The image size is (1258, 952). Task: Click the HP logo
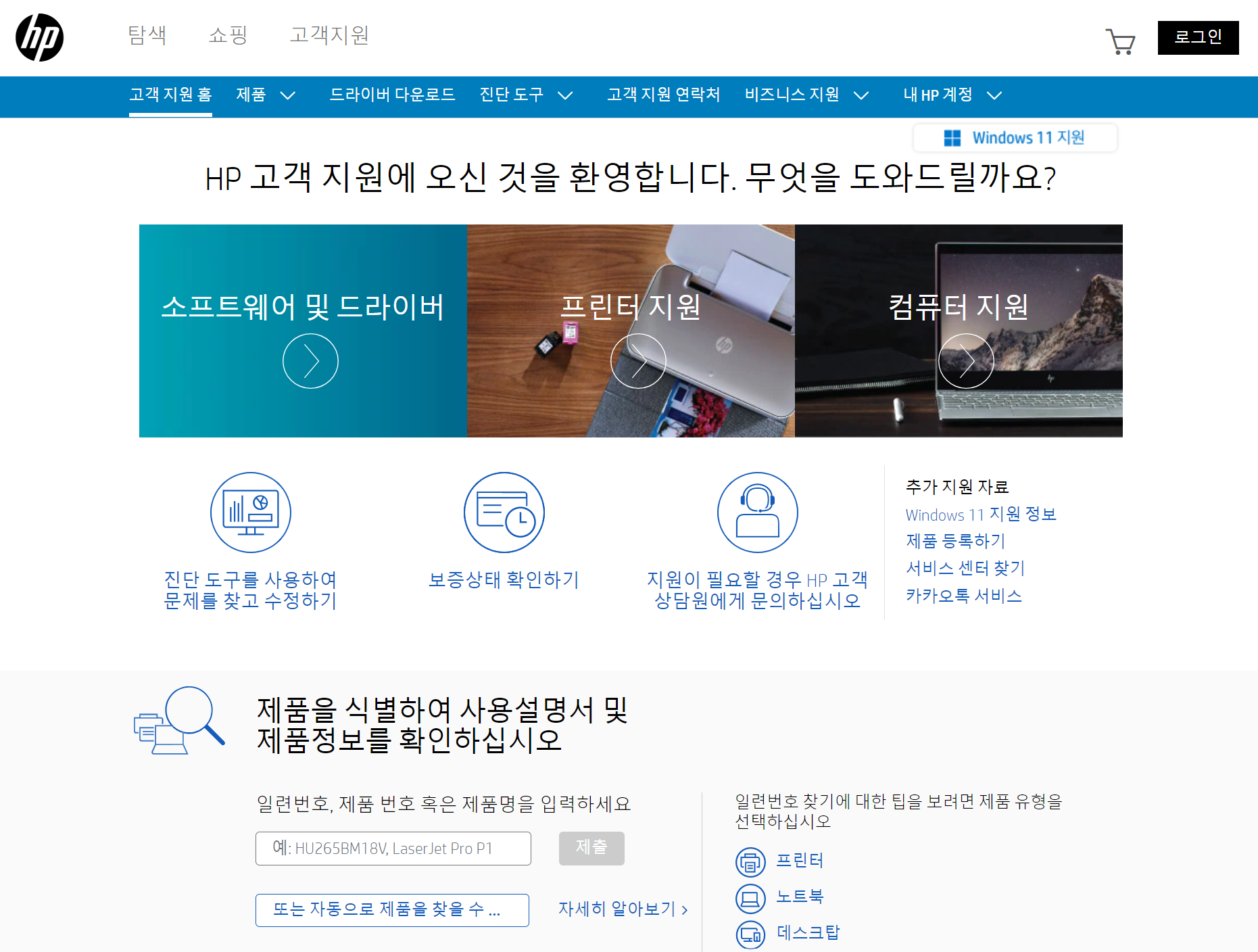coord(39,39)
